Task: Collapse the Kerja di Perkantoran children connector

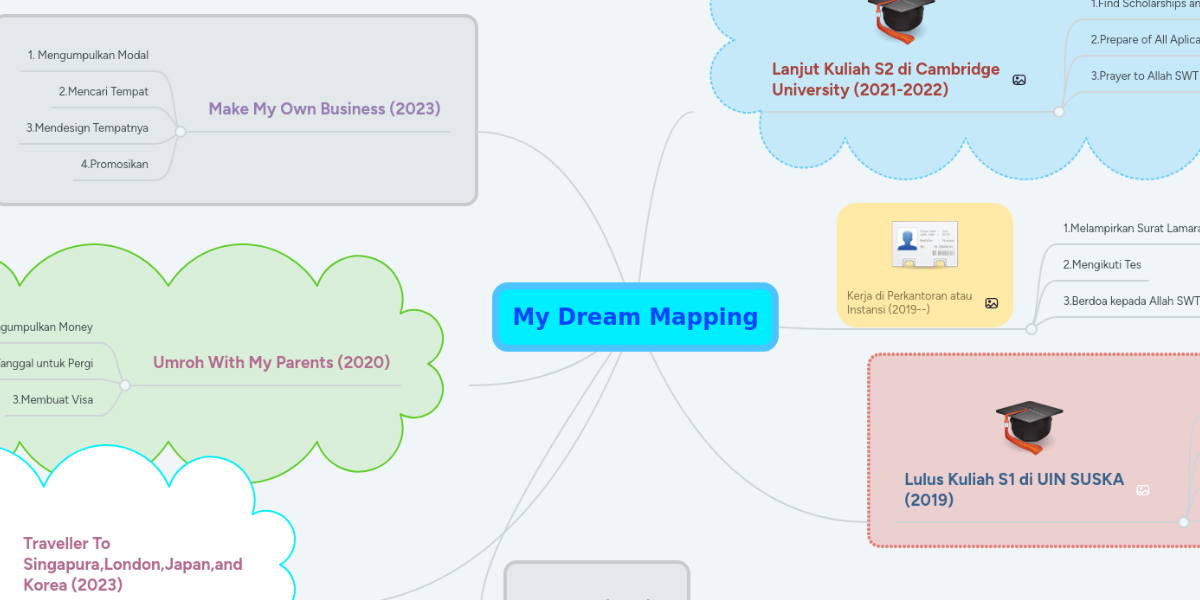Action: pos(1031,328)
